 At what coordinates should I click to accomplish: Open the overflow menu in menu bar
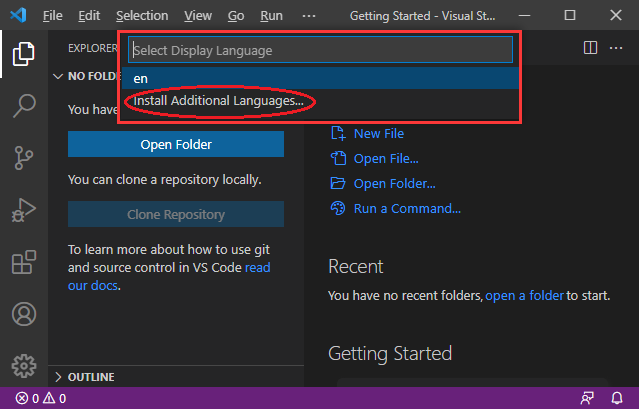click(309, 16)
